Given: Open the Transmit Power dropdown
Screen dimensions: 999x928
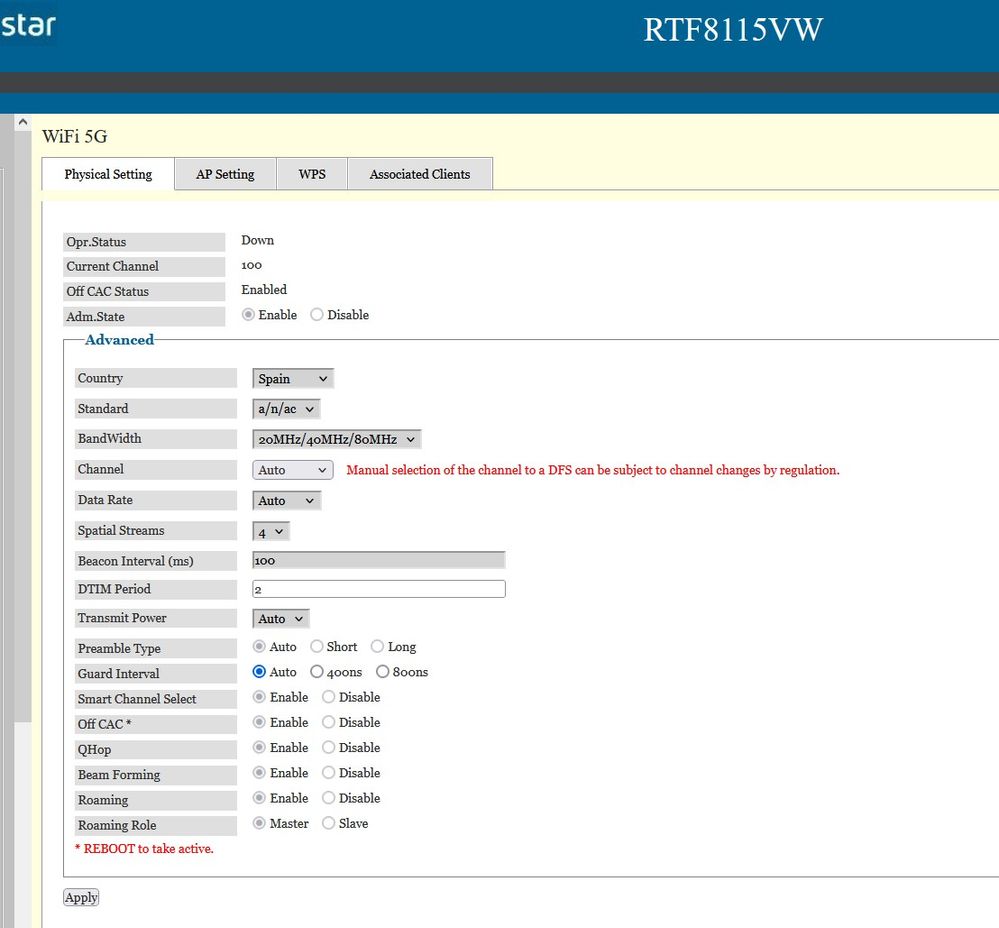Looking at the screenshot, I should (x=281, y=619).
